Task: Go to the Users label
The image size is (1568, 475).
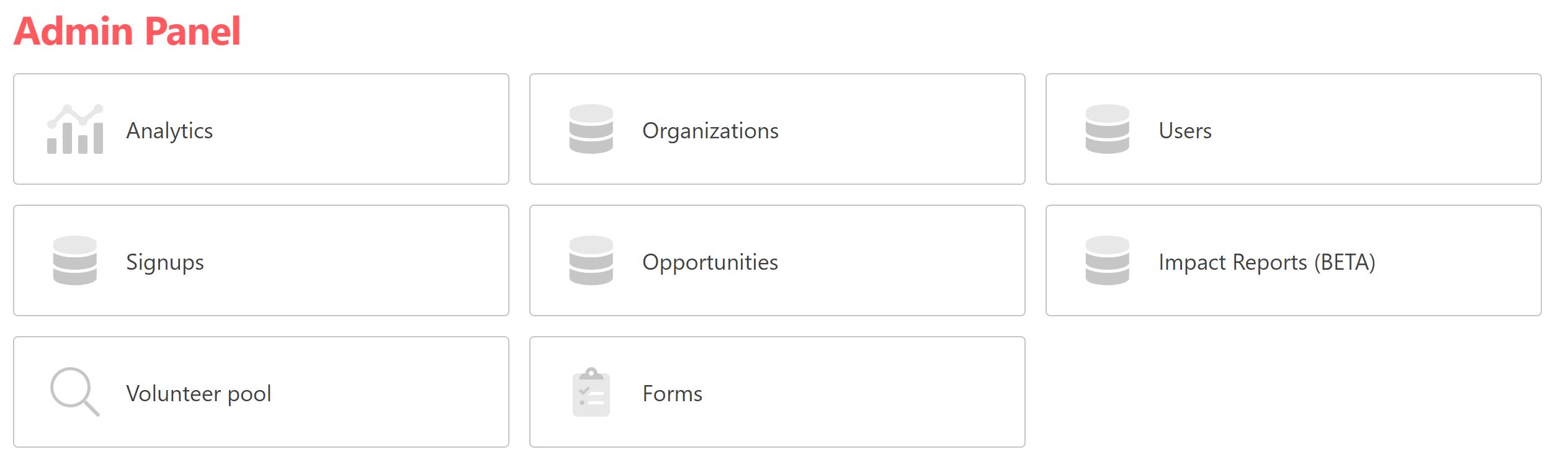Action: 1185,131
